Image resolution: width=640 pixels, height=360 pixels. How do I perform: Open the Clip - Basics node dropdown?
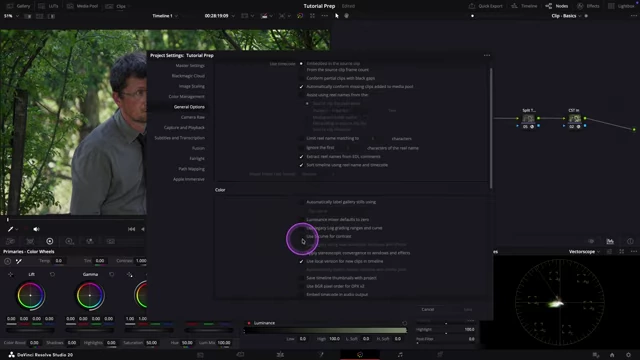[x=566, y=16]
